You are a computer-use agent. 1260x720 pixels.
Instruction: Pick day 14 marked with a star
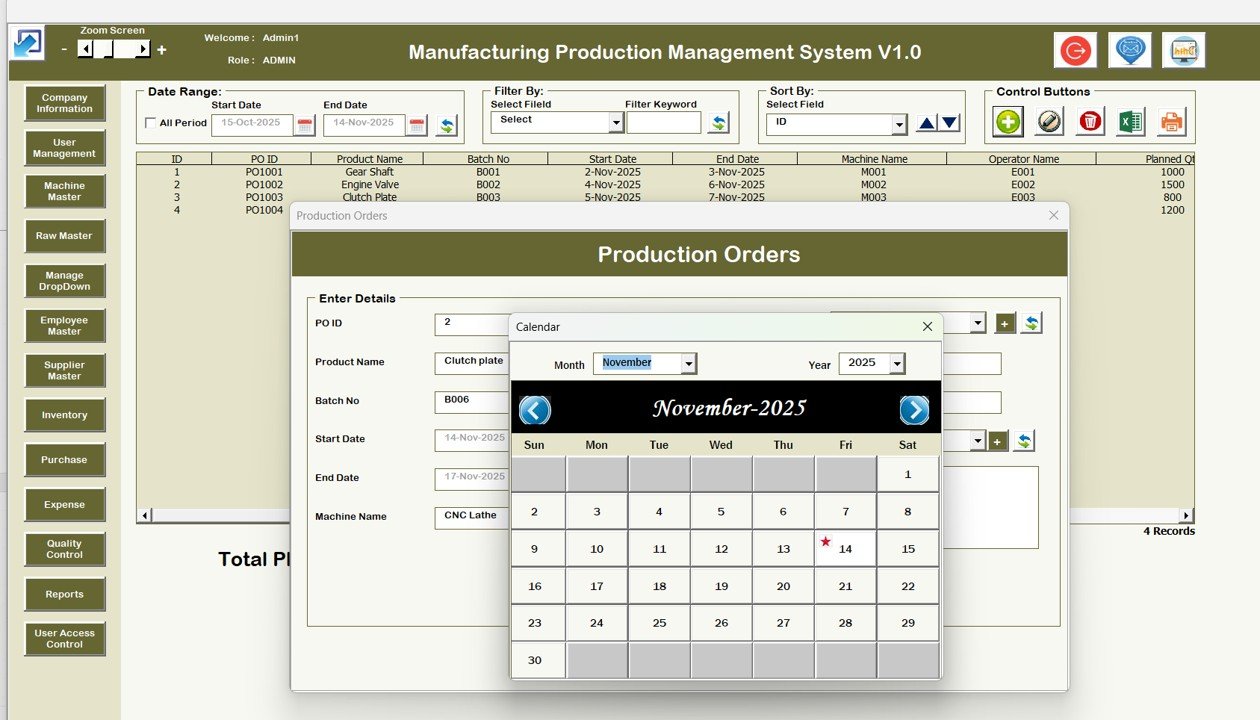tap(845, 549)
